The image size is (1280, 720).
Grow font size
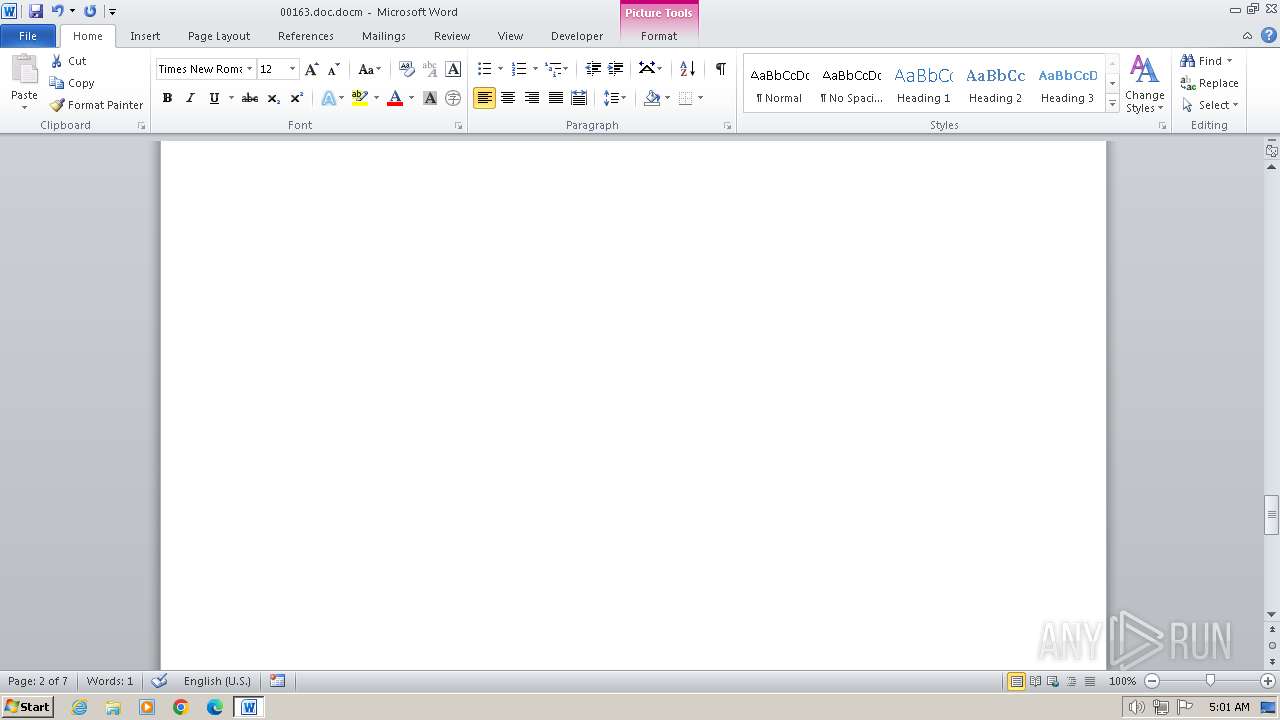point(311,69)
